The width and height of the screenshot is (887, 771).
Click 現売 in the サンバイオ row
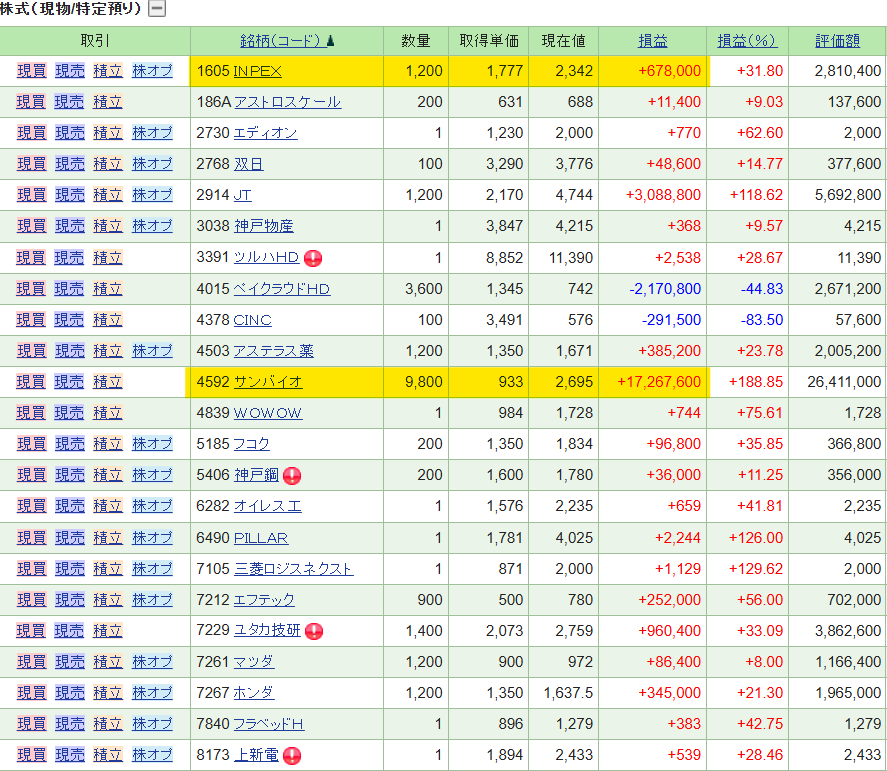point(69,382)
